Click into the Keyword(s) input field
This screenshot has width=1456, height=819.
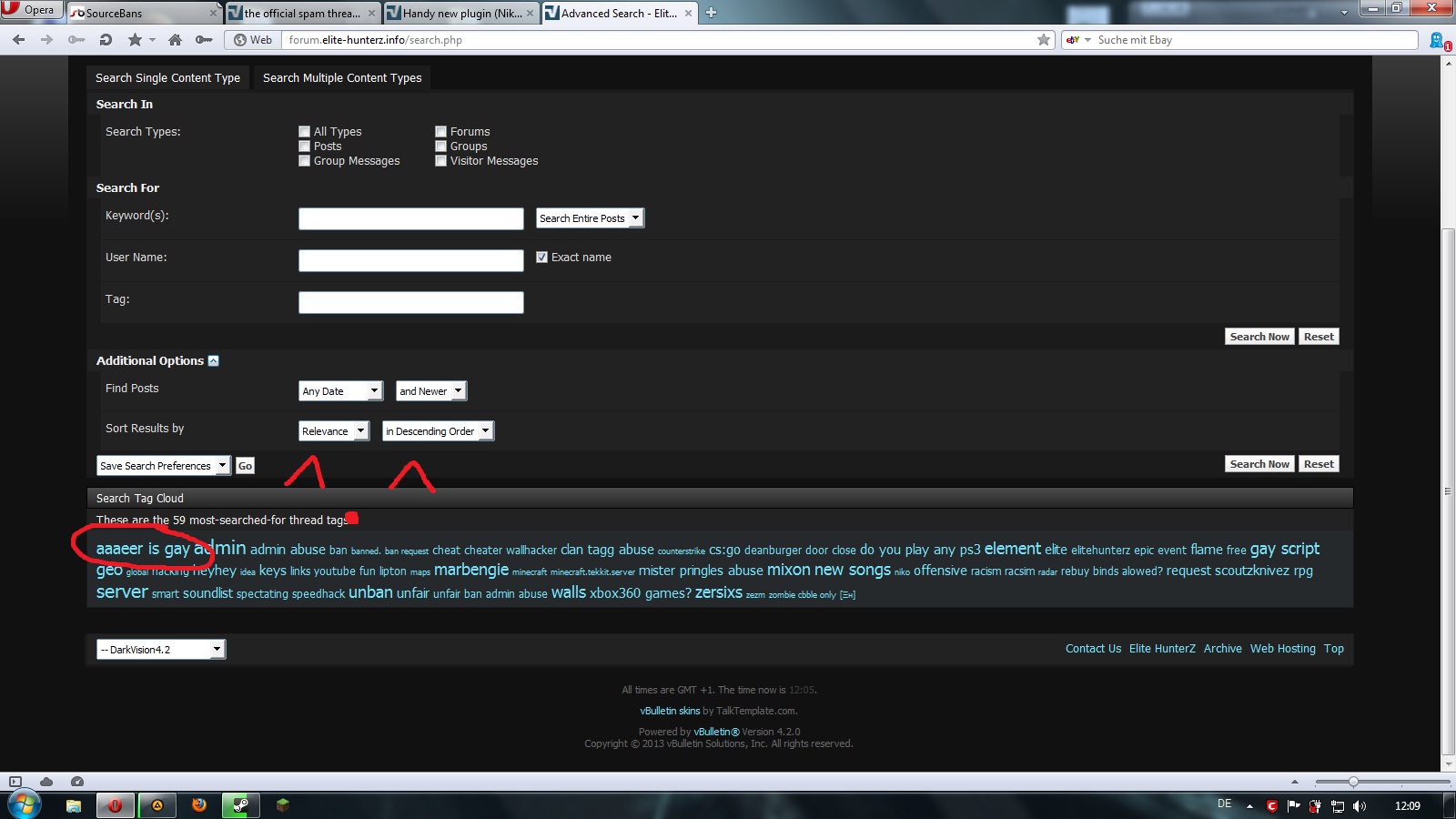411,218
